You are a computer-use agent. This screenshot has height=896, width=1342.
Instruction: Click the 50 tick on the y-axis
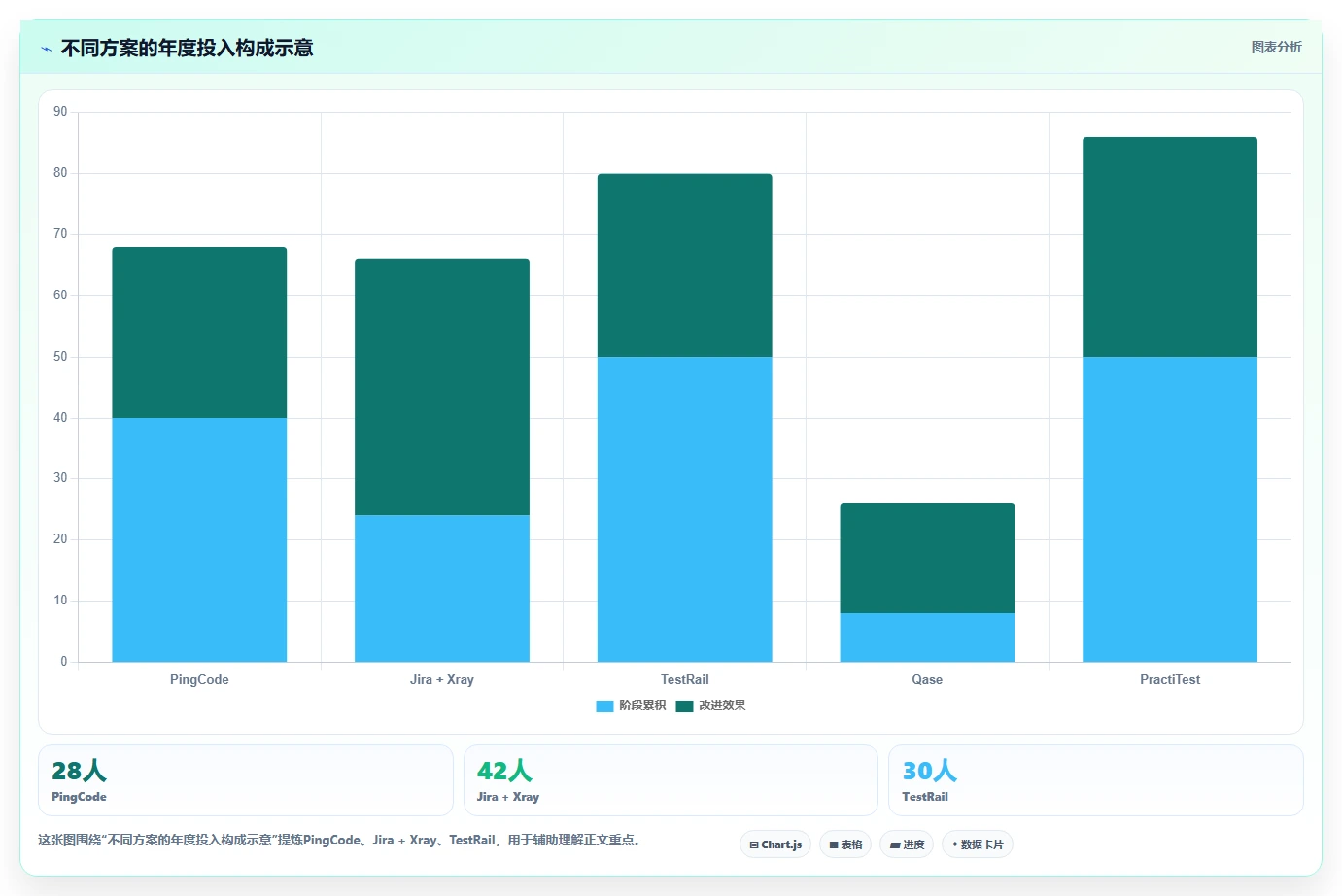pyautogui.click(x=60, y=357)
